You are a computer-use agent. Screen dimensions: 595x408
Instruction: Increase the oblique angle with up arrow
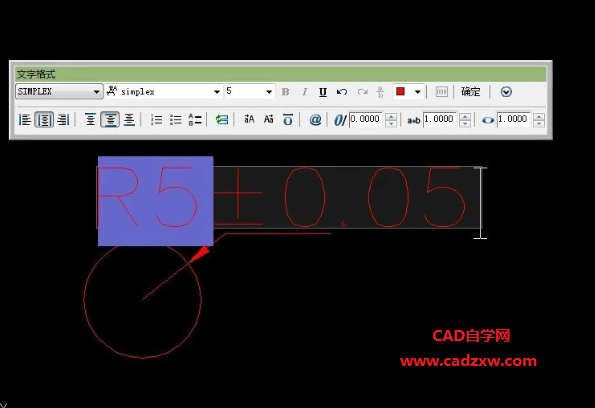(x=391, y=116)
